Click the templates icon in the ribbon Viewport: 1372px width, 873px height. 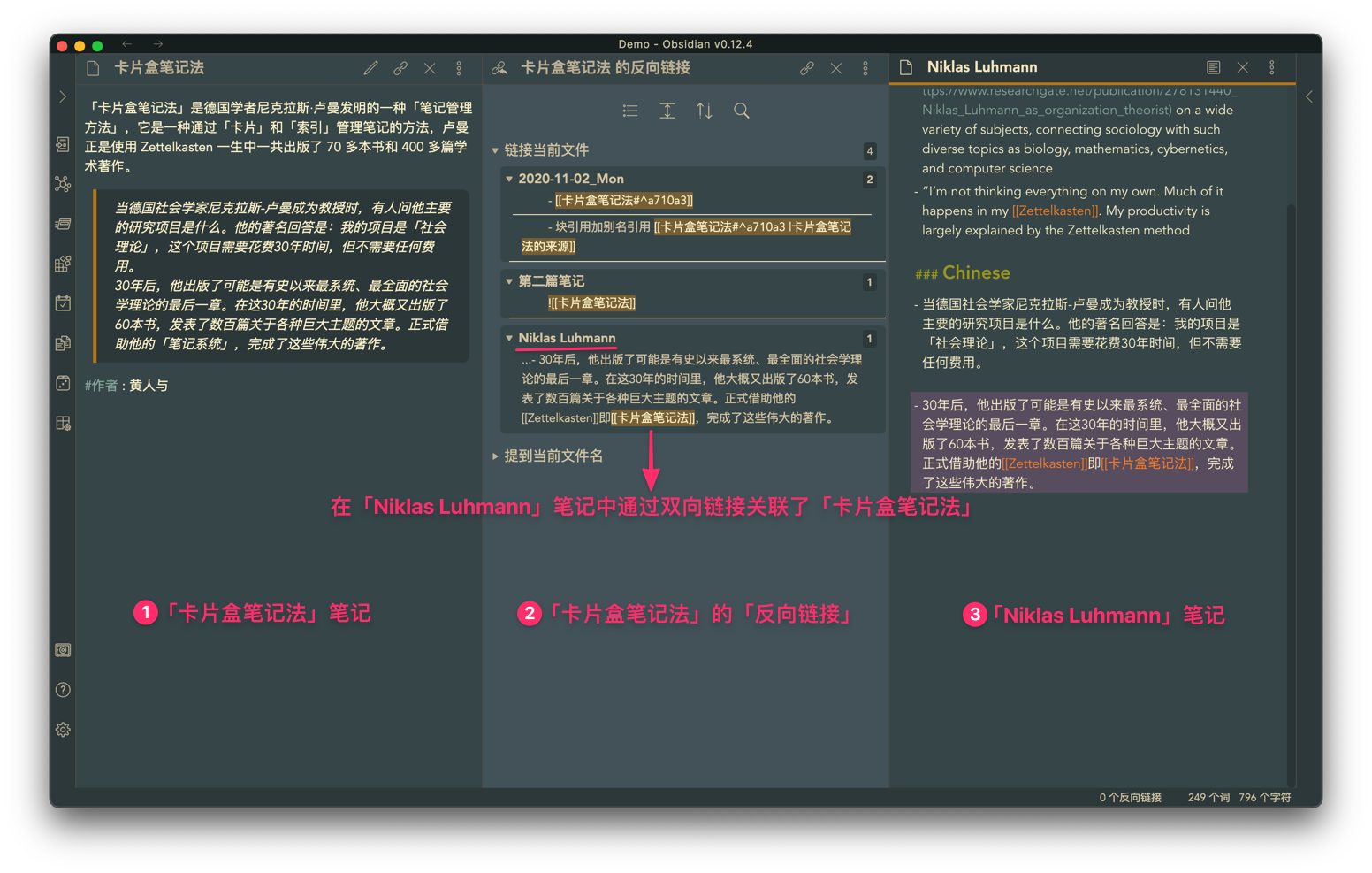click(x=63, y=343)
